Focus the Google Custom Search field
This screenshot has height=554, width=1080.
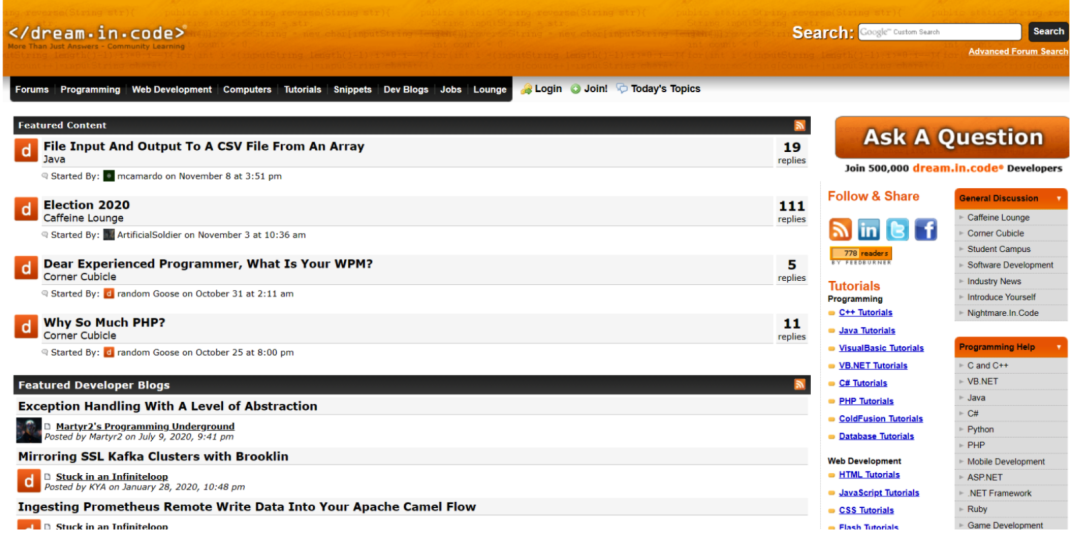click(x=939, y=32)
